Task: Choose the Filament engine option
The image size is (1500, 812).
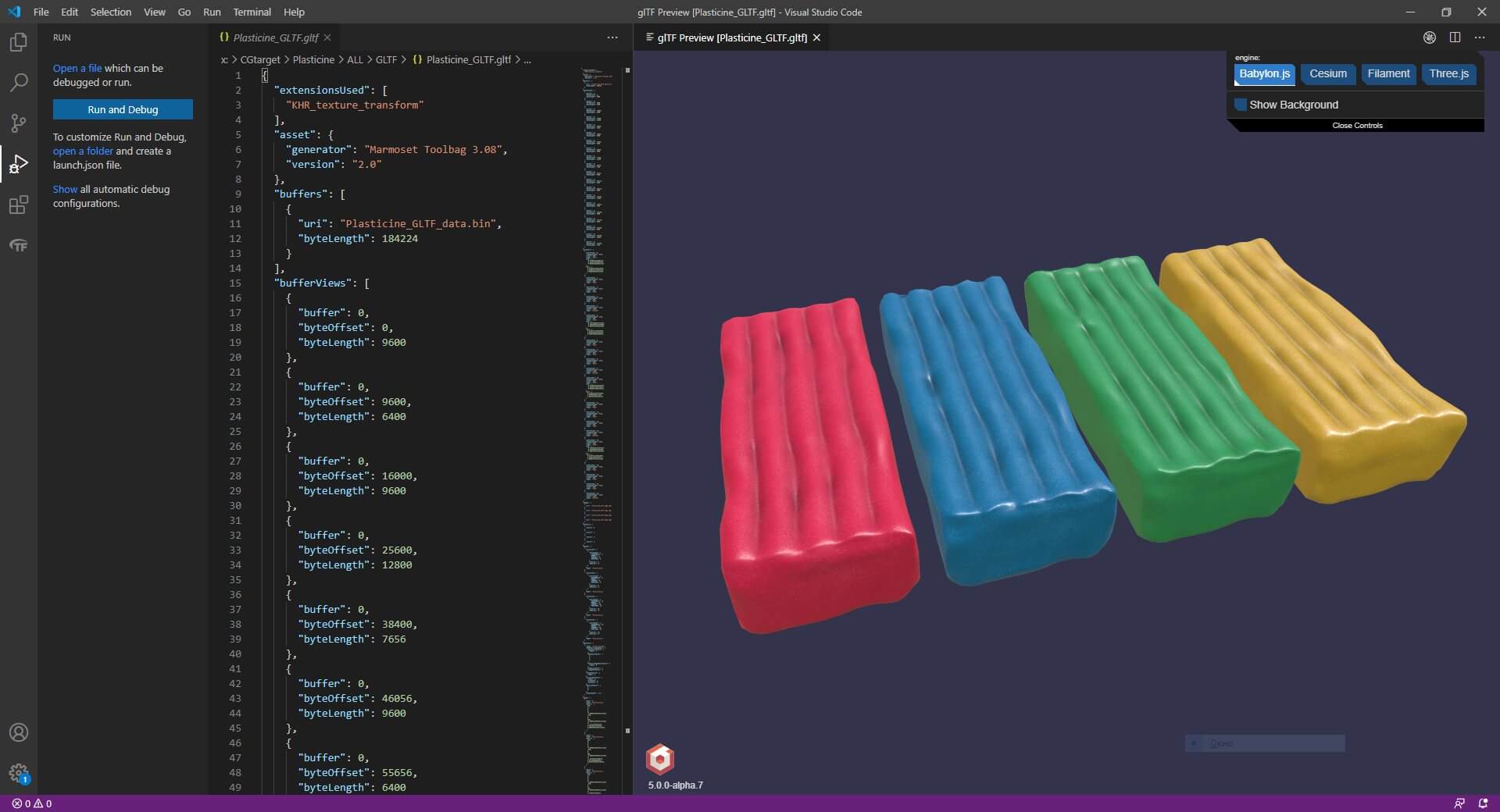Action: pos(1388,74)
